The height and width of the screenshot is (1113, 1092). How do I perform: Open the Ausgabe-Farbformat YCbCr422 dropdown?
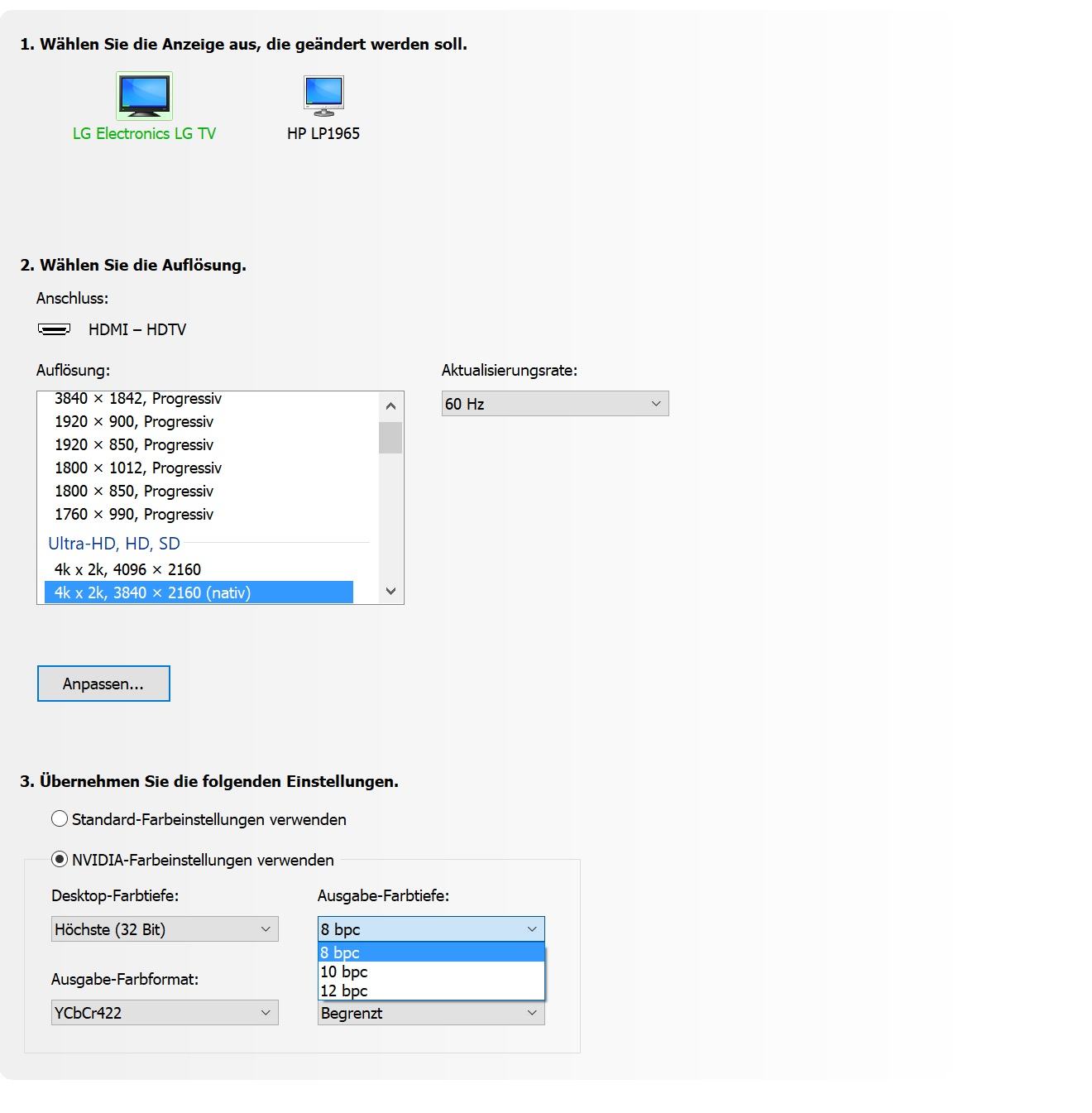click(x=165, y=1012)
